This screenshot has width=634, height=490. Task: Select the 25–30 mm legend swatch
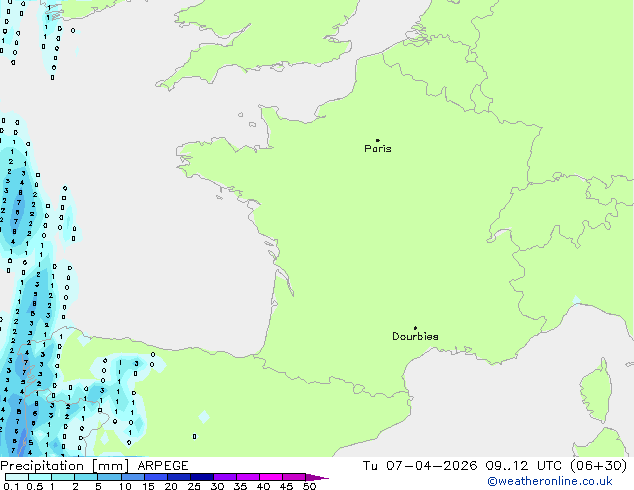coord(201,477)
